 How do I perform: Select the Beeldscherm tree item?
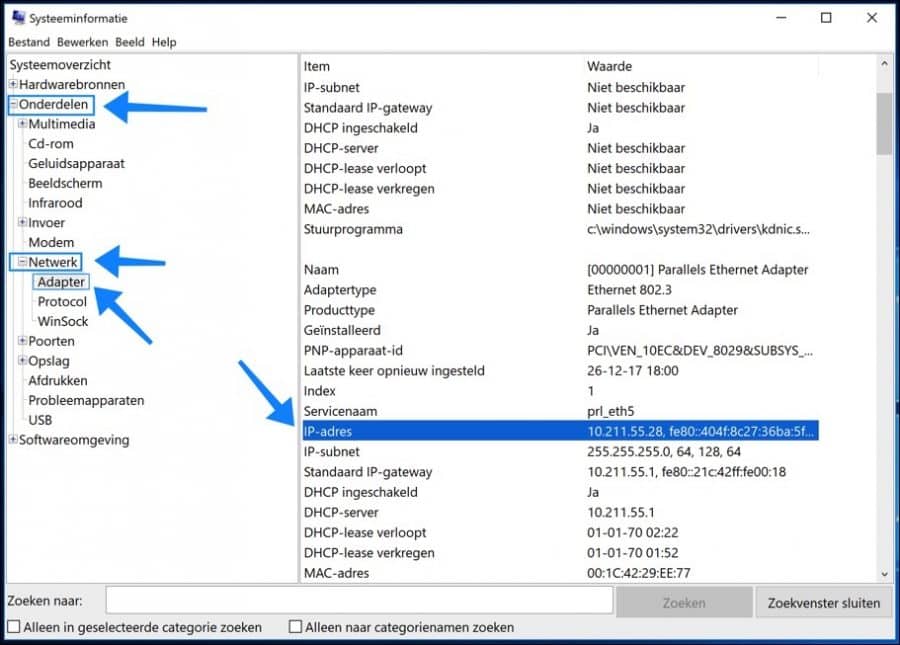pyautogui.click(x=65, y=183)
